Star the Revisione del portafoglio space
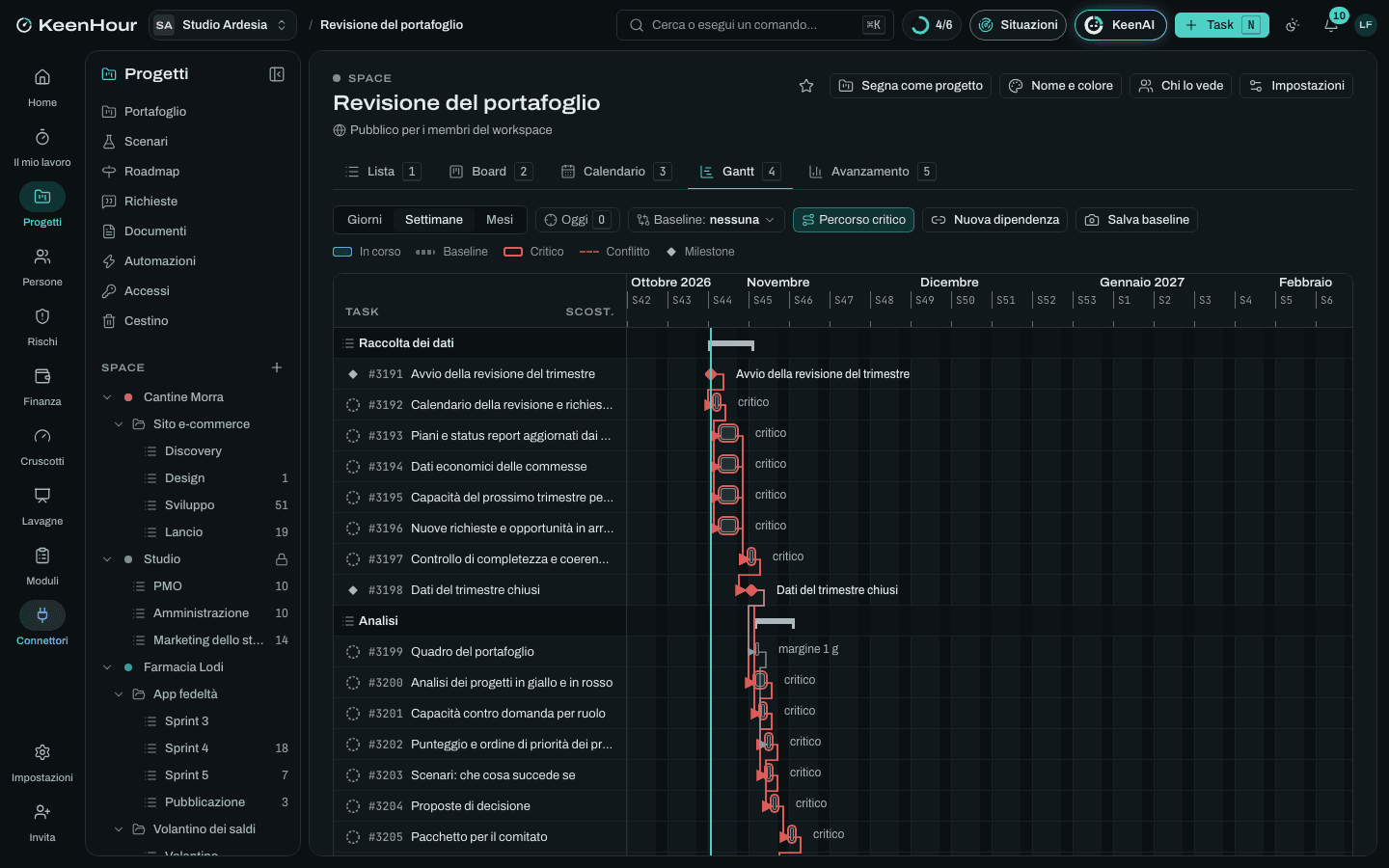Viewport: 1389px width, 868px height. 806,86
